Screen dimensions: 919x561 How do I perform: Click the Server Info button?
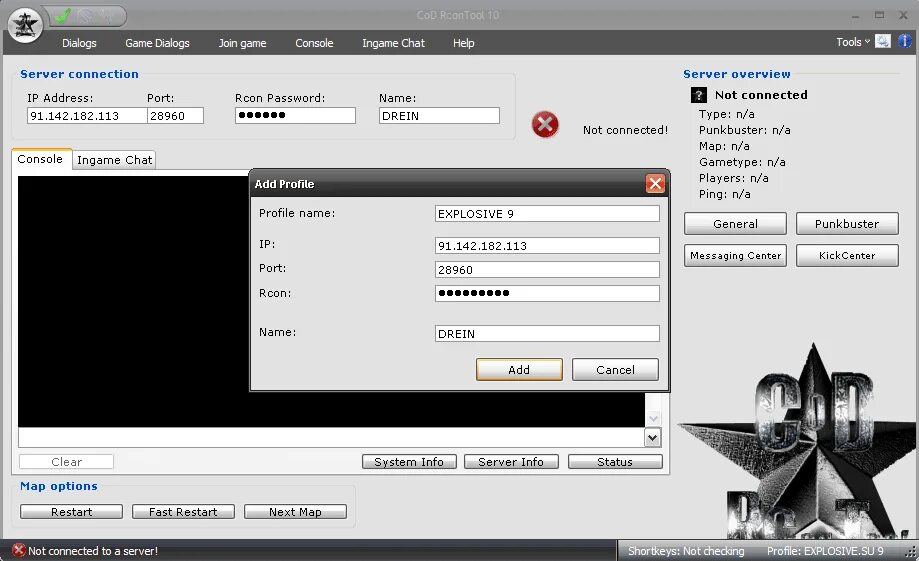coord(511,461)
